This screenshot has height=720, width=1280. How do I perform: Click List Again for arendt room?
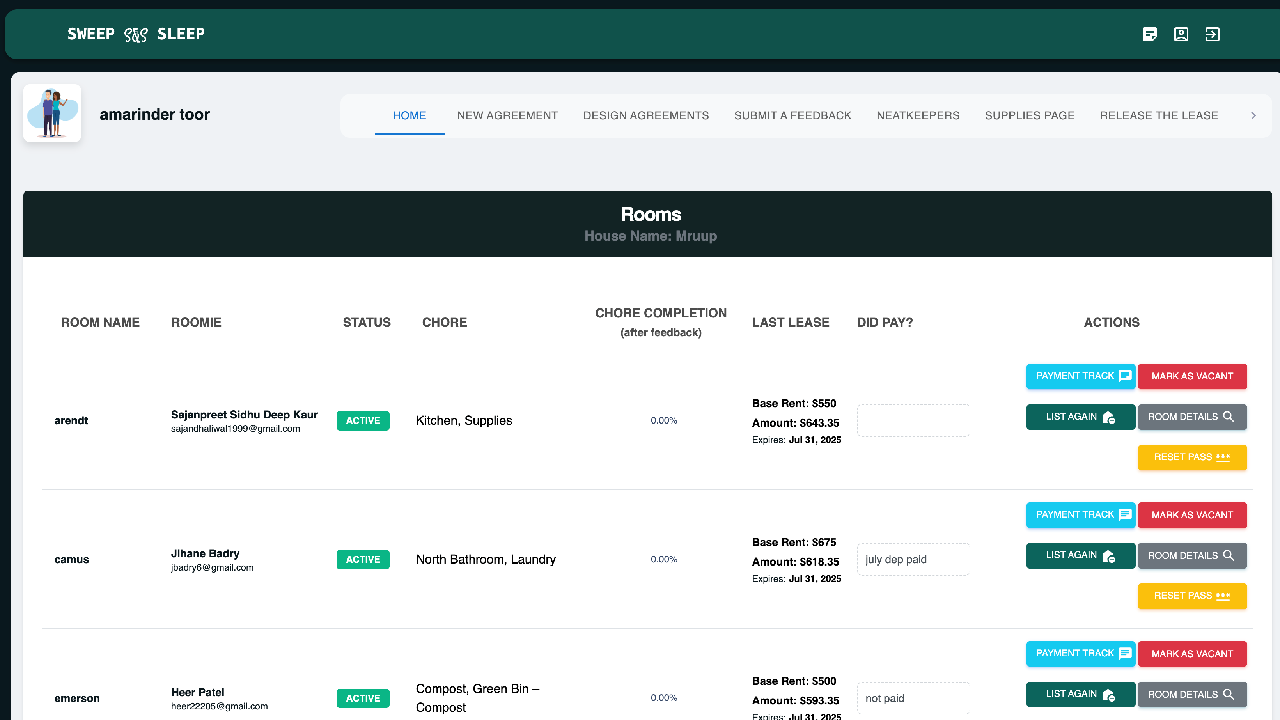pos(1081,417)
